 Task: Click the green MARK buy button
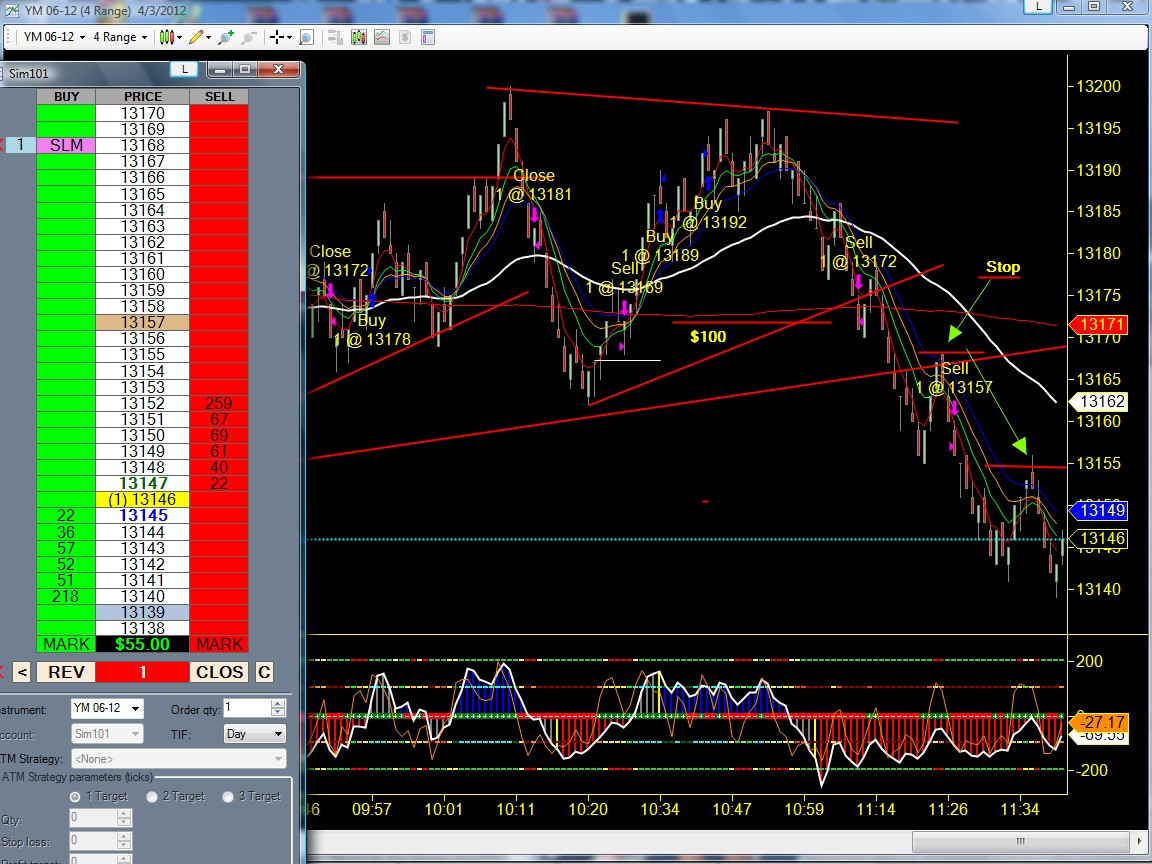click(x=66, y=644)
